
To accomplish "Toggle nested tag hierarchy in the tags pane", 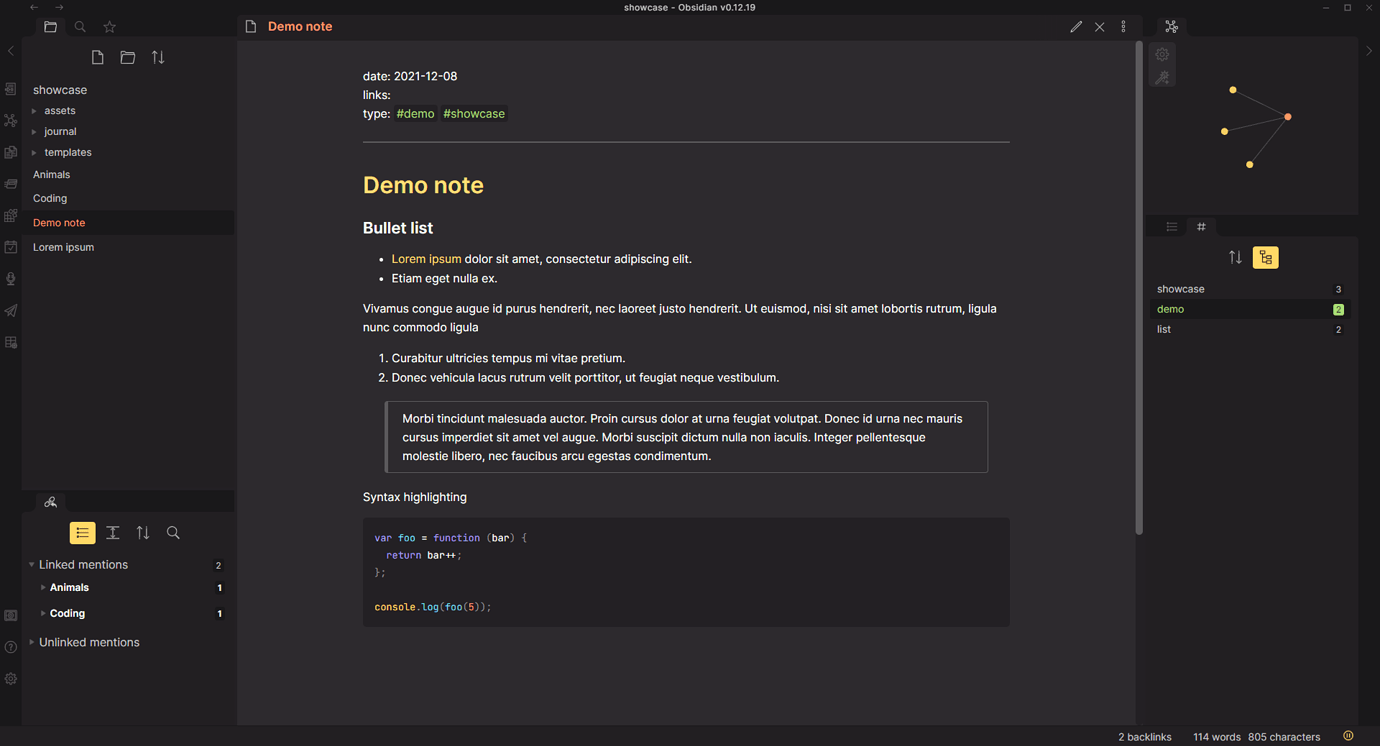I will coord(1265,257).
